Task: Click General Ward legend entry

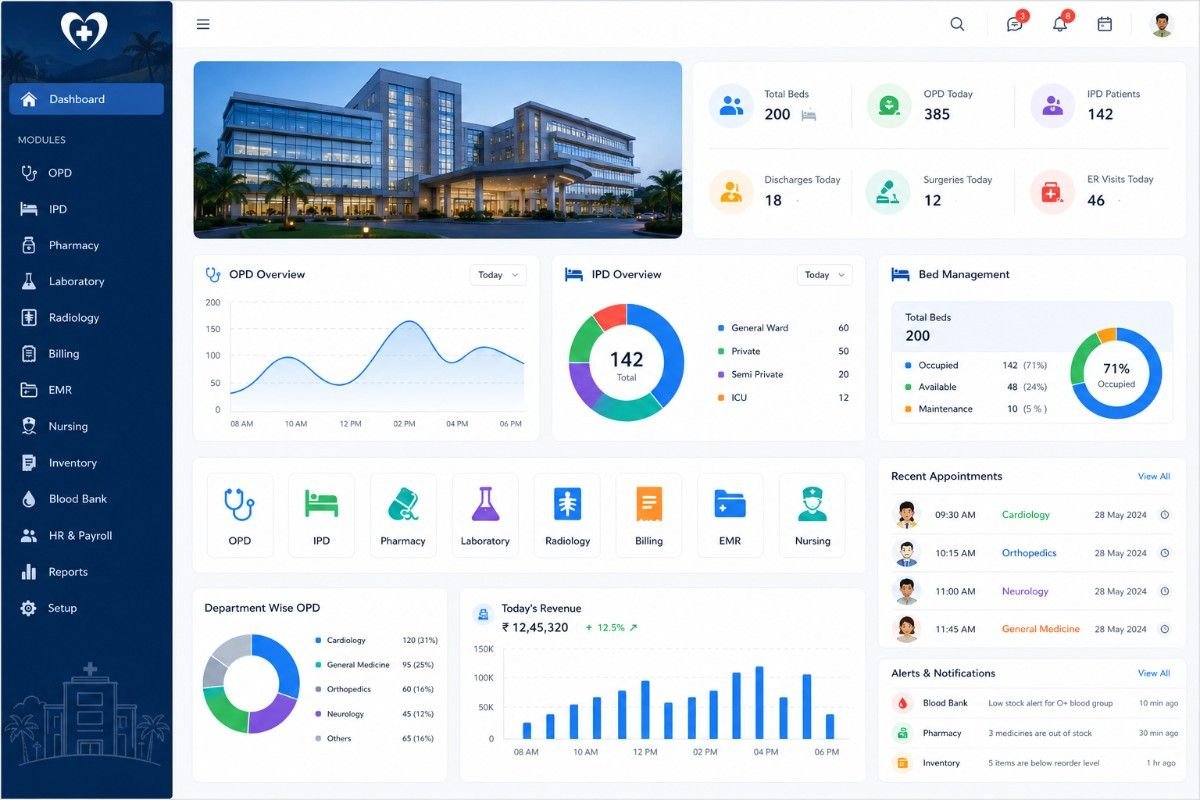Action: pyautogui.click(x=783, y=328)
